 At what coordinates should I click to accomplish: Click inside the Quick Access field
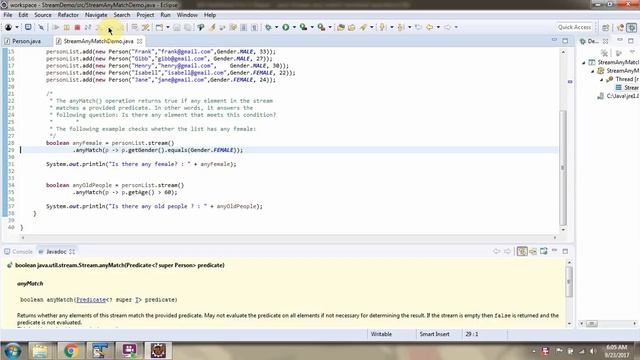tap(574, 27)
